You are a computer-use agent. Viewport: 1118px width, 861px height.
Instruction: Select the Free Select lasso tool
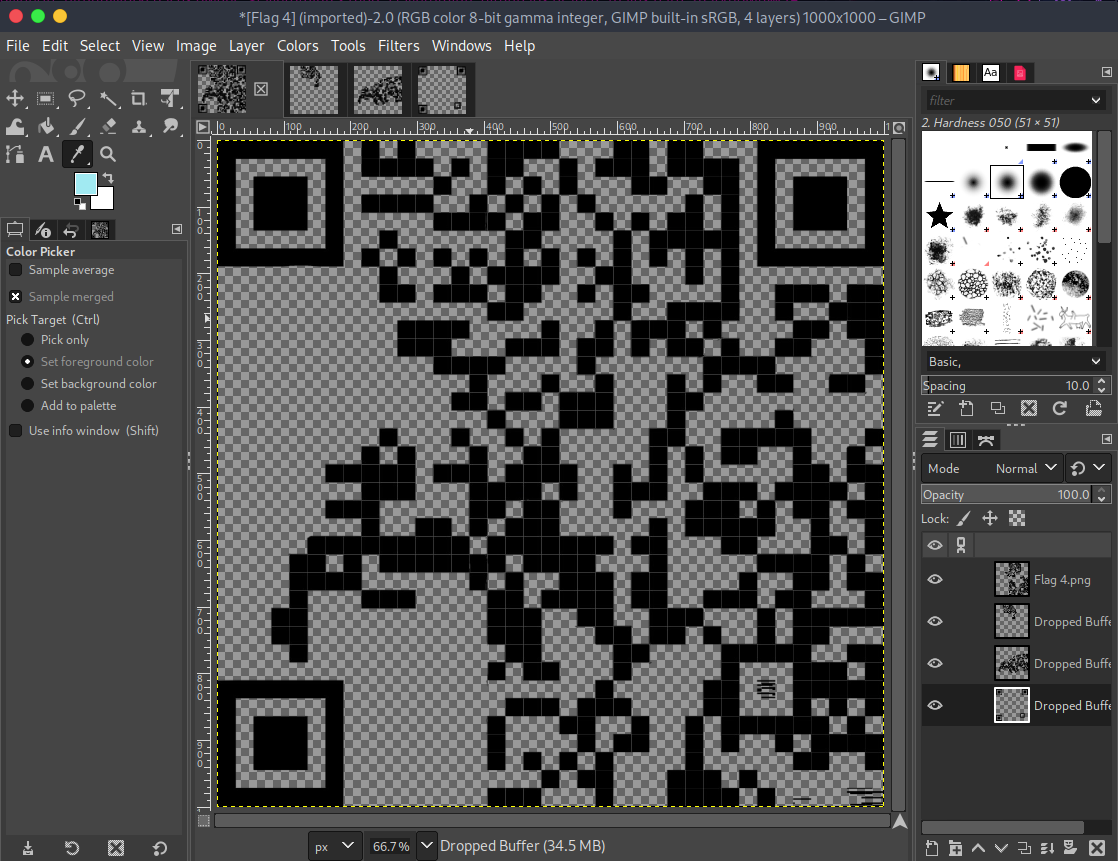(x=77, y=98)
